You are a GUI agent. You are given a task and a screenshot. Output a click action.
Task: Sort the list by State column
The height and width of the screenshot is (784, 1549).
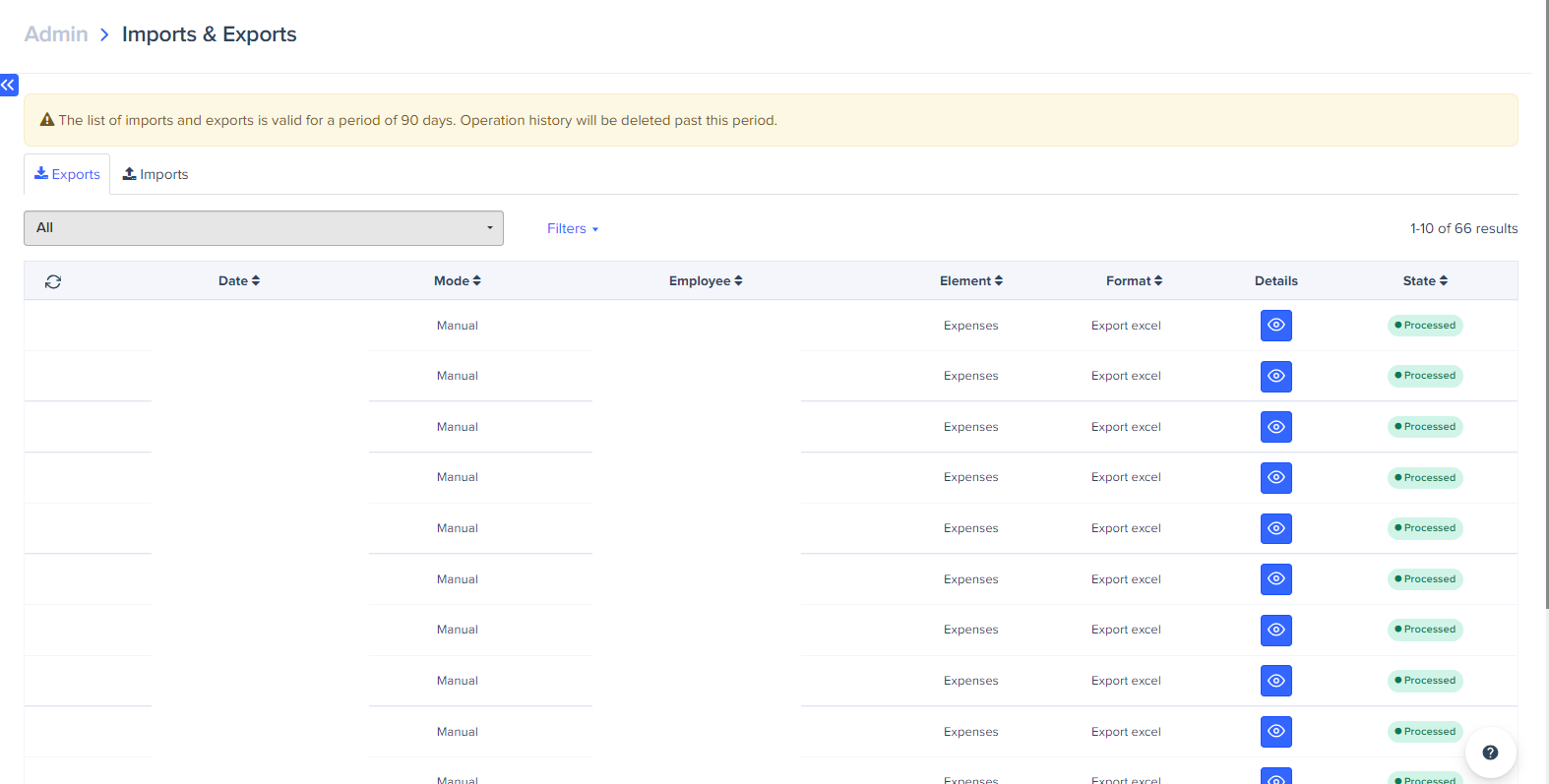click(x=1425, y=281)
